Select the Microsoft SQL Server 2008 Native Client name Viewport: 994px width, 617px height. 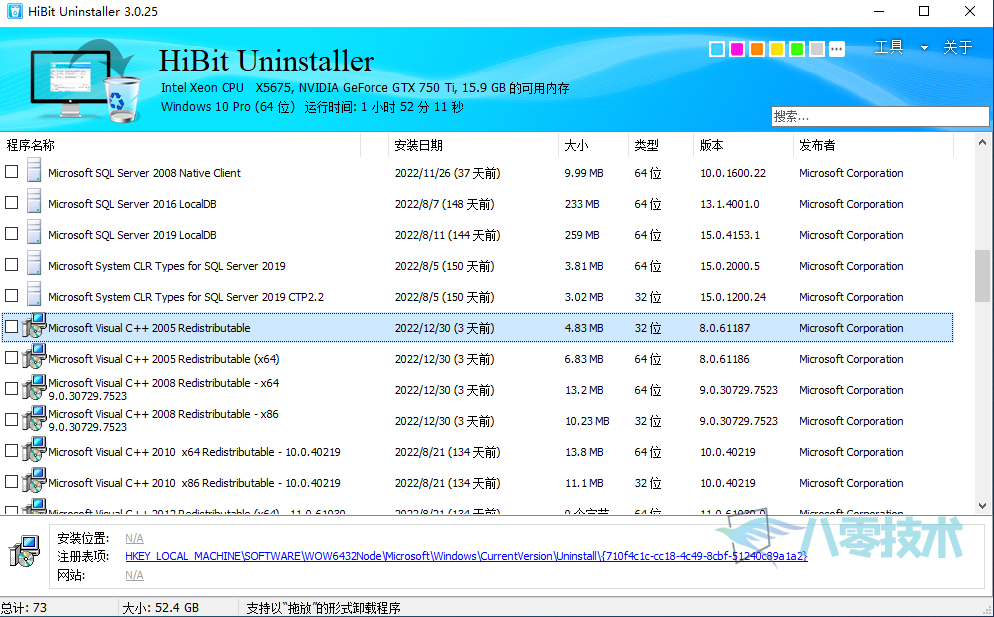[x=145, y=173]
